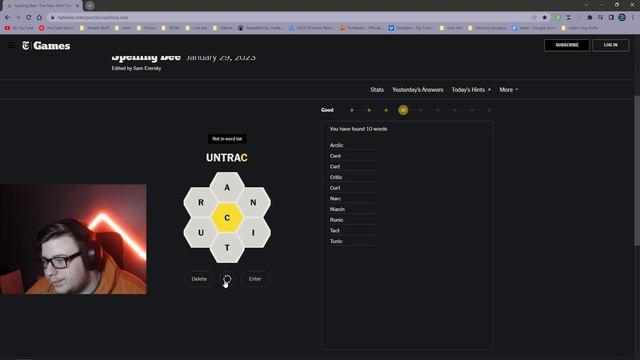Open the Chrome three-dot menu
Image resolution: width=640 pixels, height=360 pixels.
[633, 18]
